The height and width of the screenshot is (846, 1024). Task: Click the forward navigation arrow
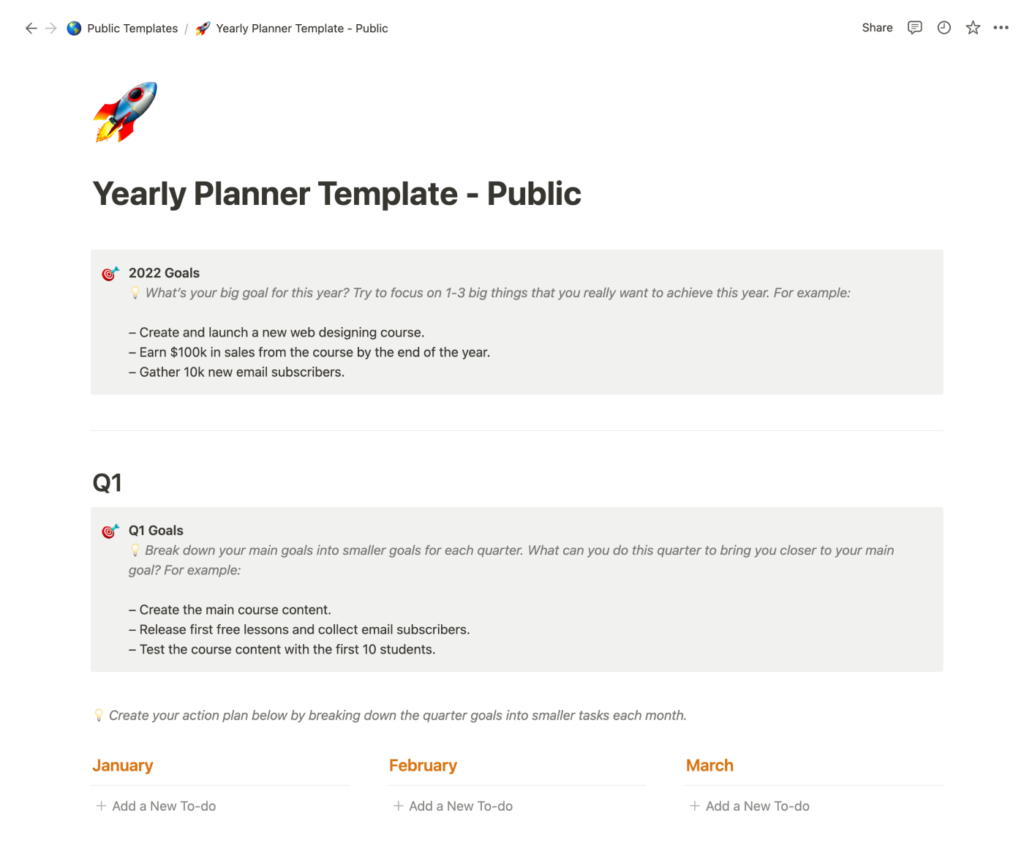tap(51, 28)
